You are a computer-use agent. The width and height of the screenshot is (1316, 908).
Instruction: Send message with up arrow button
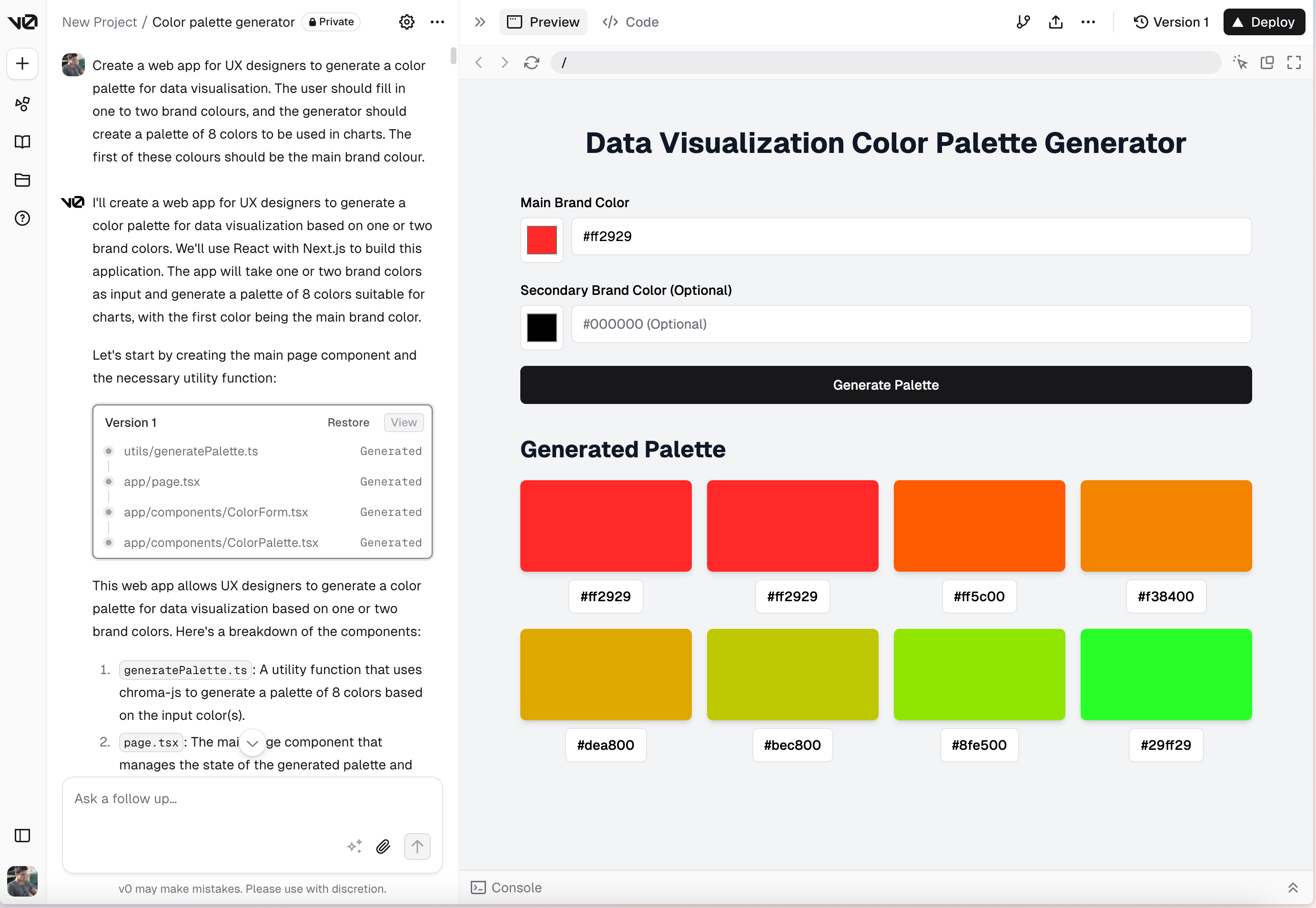[x=417, y=846]
